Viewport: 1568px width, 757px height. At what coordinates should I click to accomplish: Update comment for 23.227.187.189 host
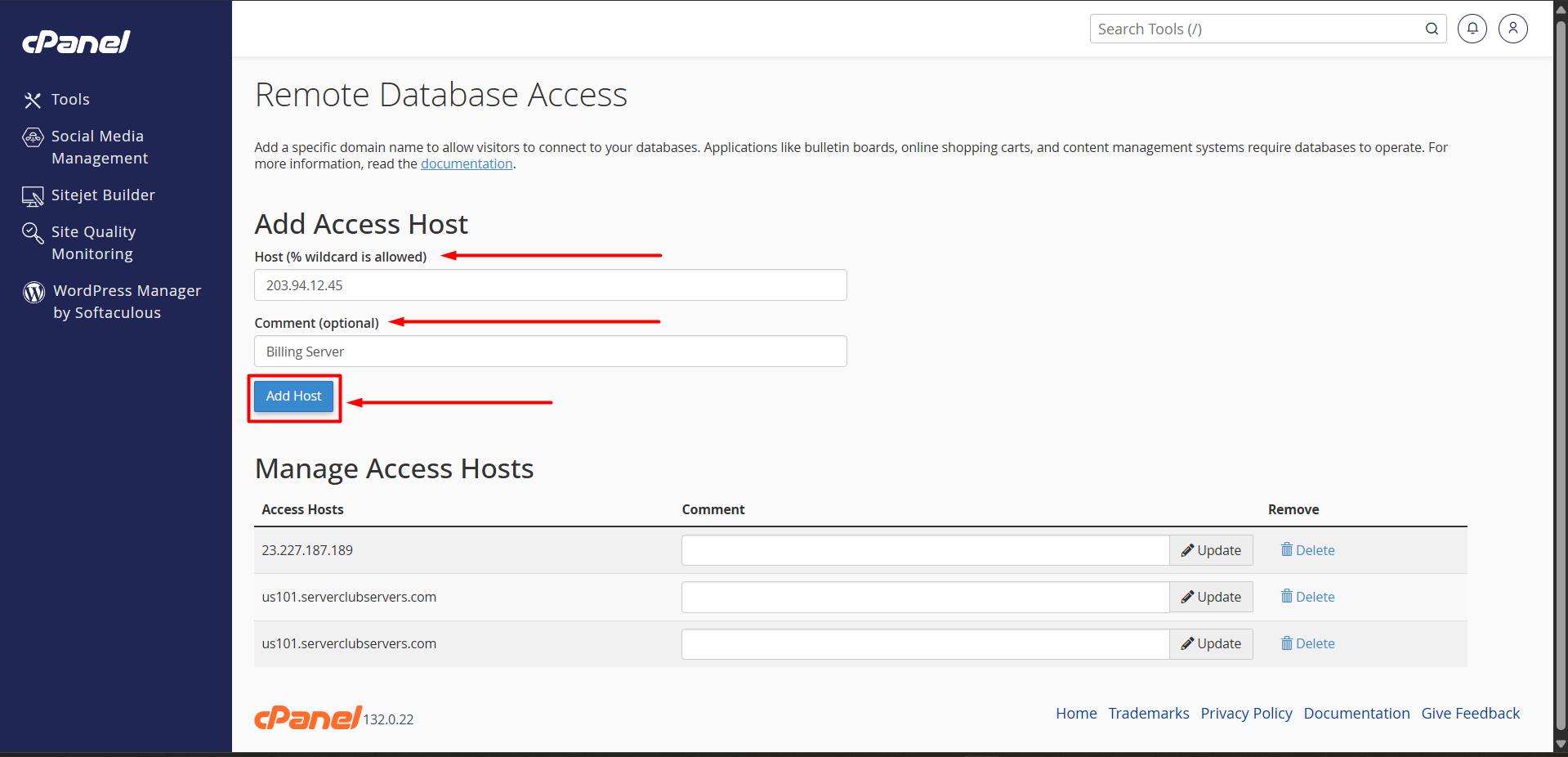(x=1211, y=550)
